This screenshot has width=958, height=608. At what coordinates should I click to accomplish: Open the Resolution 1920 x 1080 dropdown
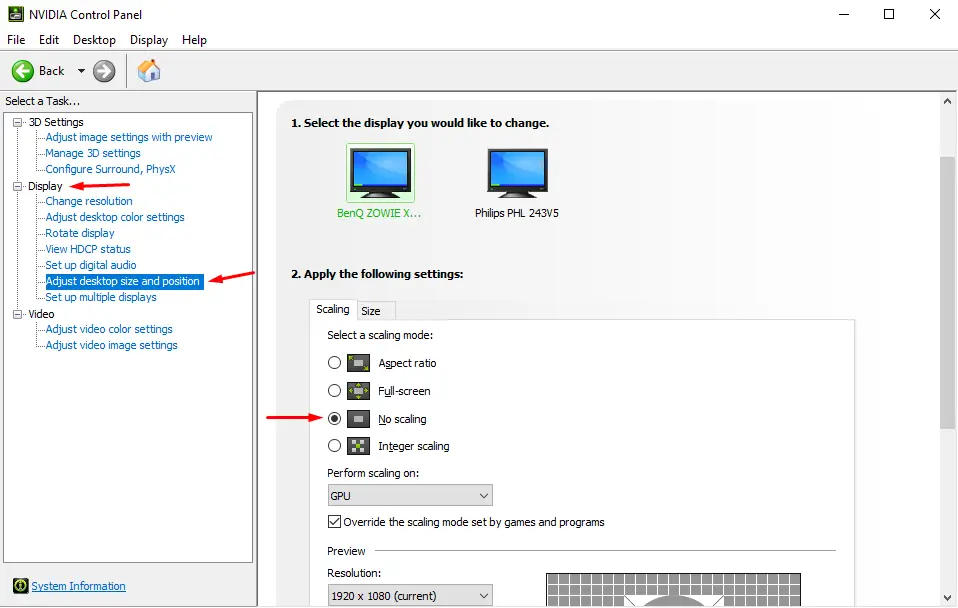(x=410, y=595)
